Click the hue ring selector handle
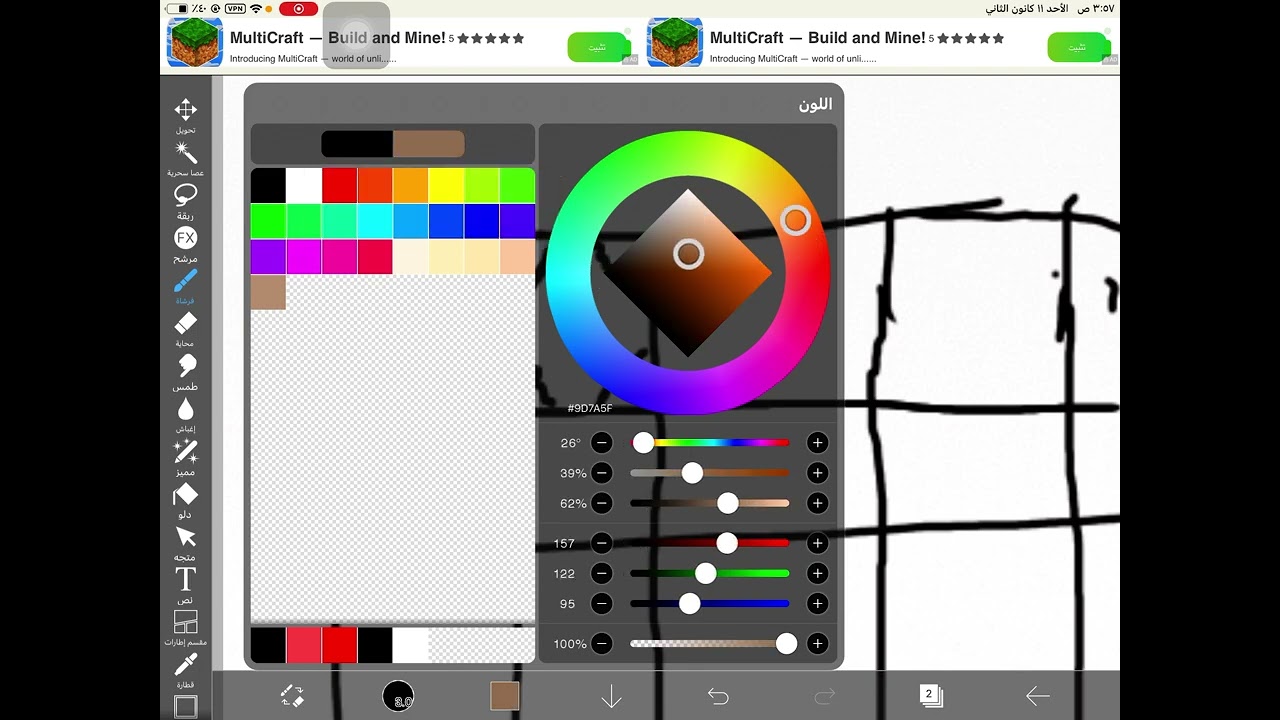The width and height of the screenshot is (1280, 720). [x=795, y=220]
